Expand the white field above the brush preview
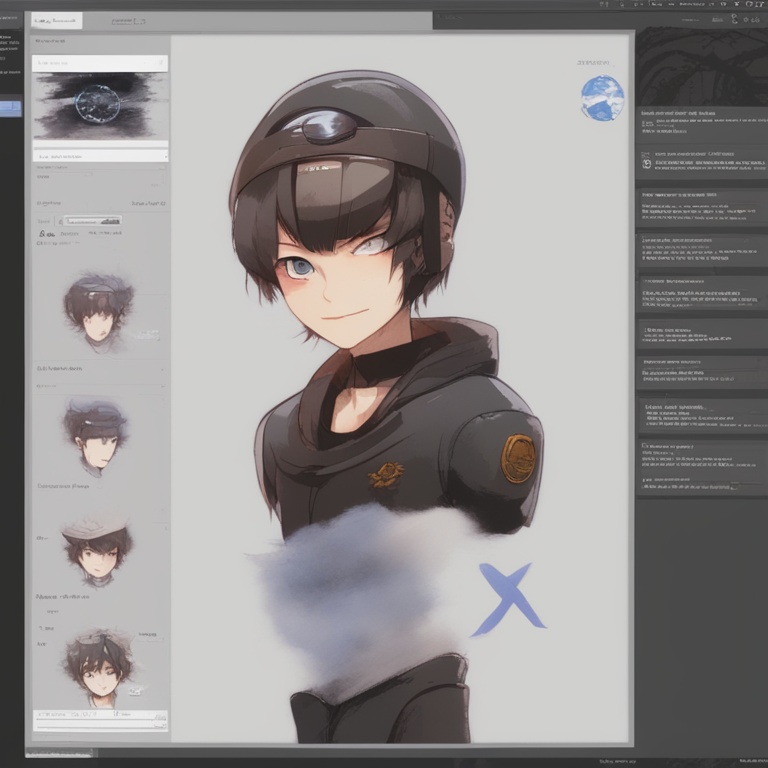768x768 pixels. pyautogui.click(x=100, y=63)
